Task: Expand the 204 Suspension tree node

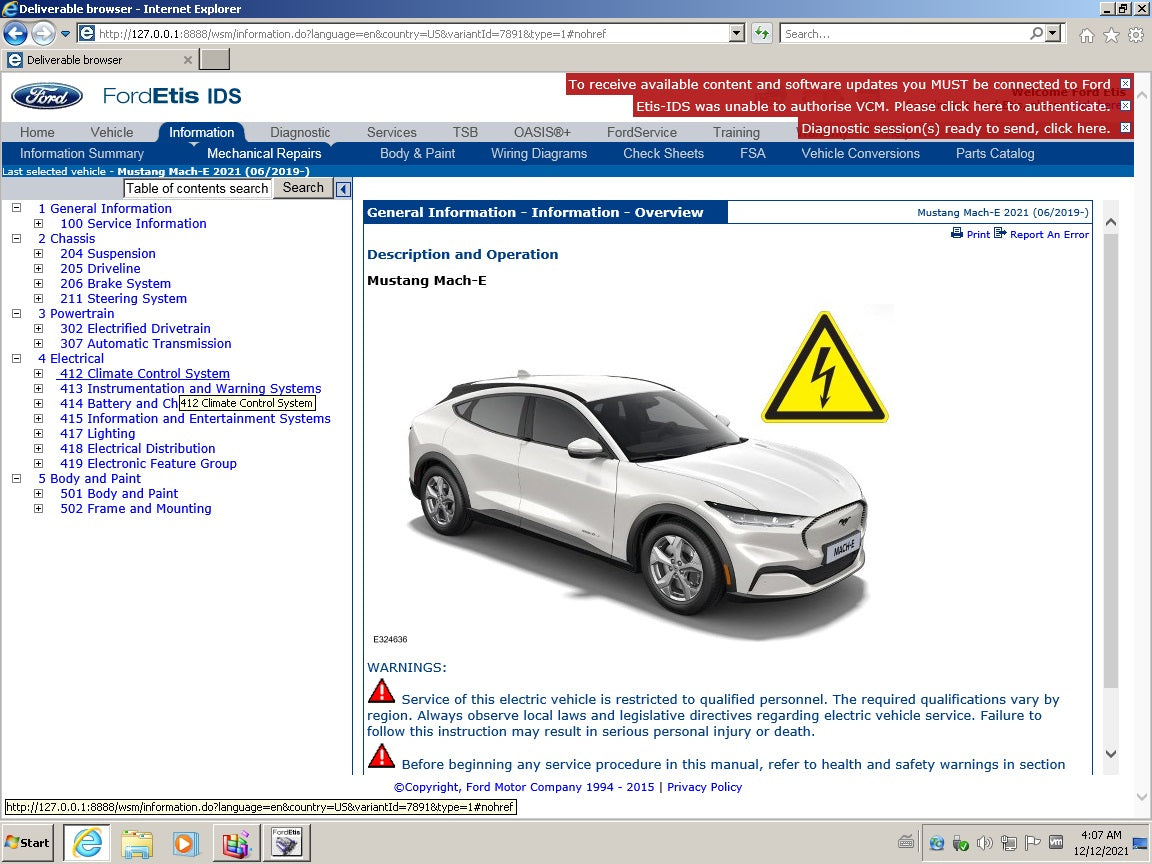Action: tap(38, 254)
